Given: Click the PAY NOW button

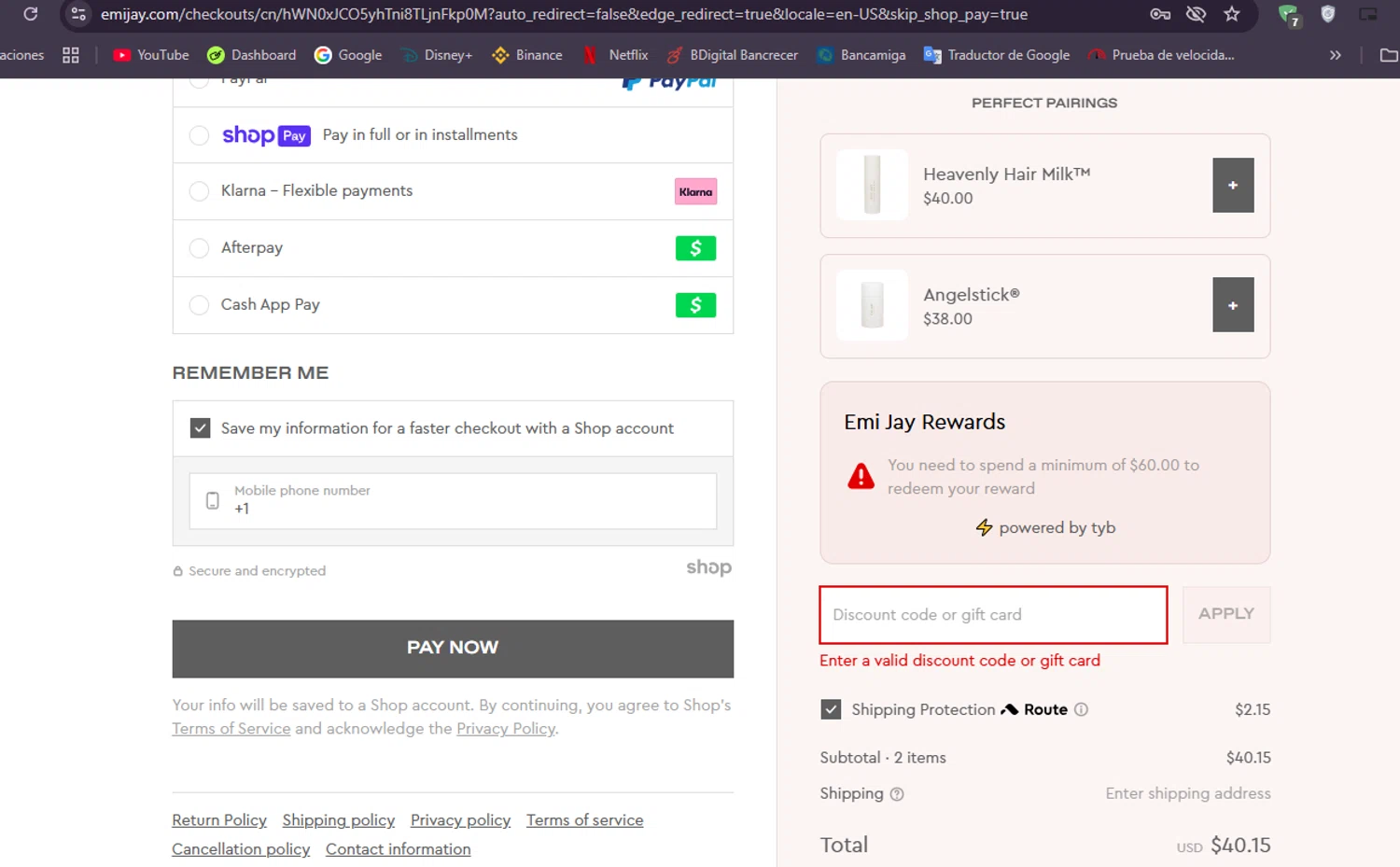Looking at the screenshot, I should click(x=453, y=649).
